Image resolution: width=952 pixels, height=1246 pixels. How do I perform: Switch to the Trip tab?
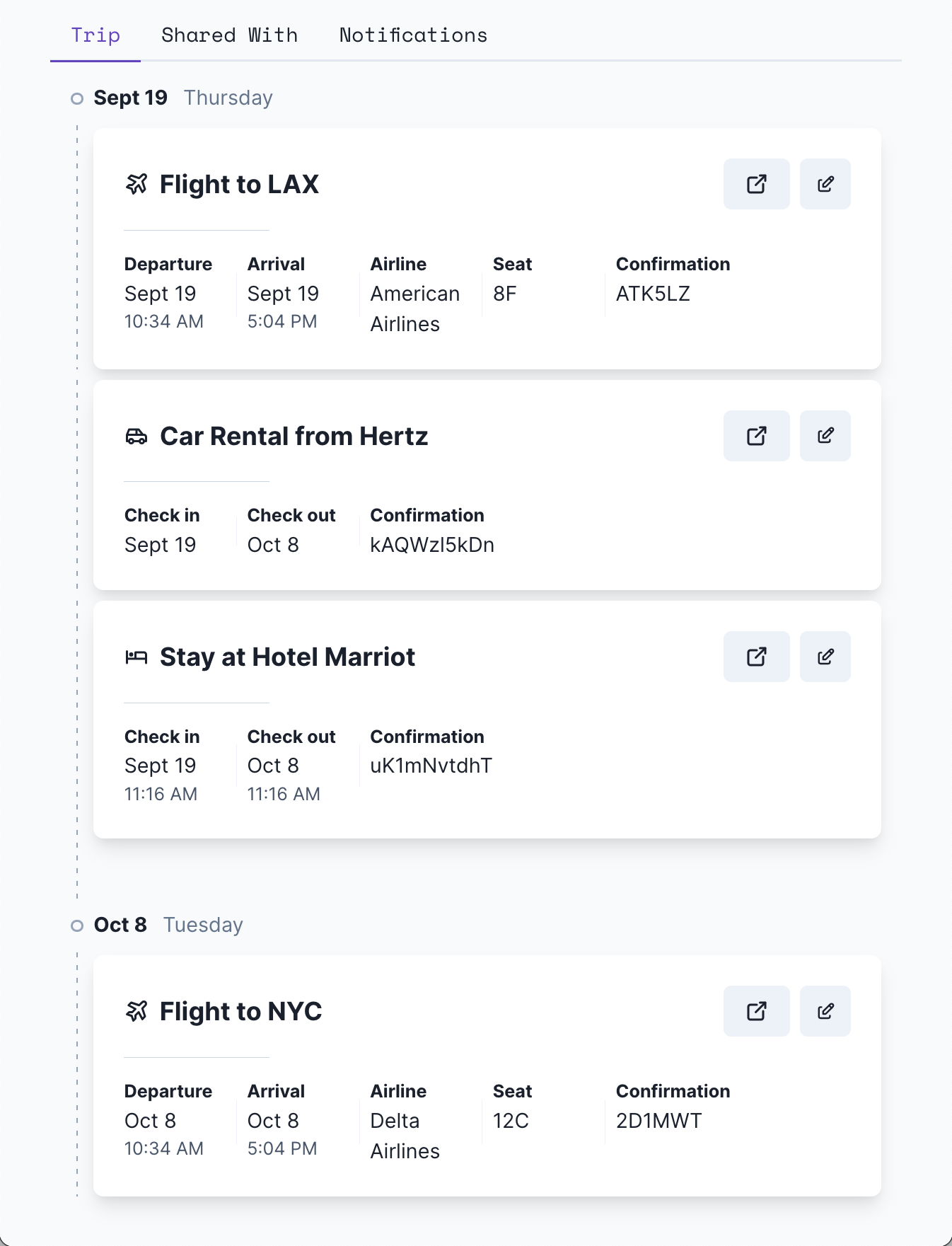pos(95,35)
